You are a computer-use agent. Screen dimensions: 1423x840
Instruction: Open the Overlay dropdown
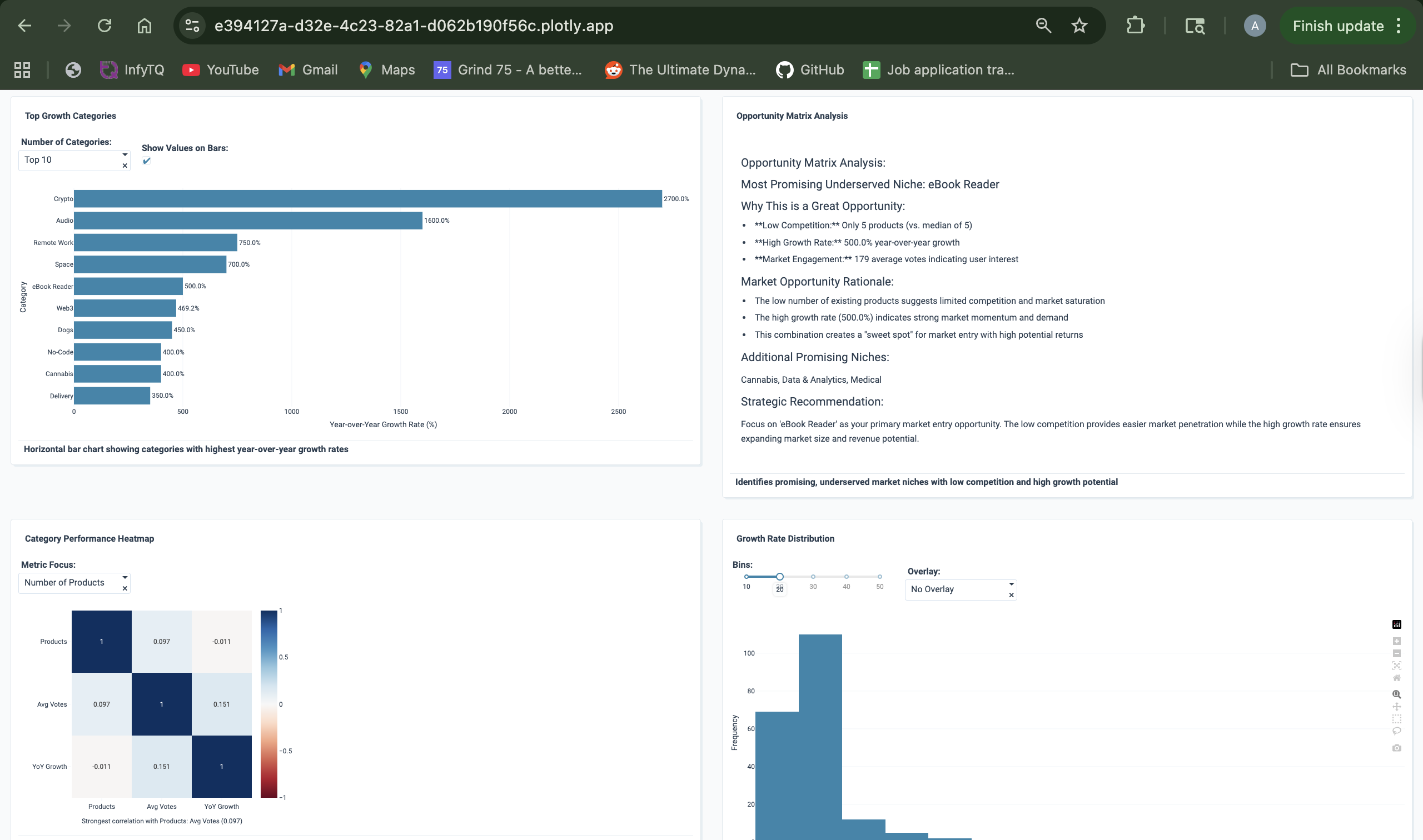(1011, 584)
